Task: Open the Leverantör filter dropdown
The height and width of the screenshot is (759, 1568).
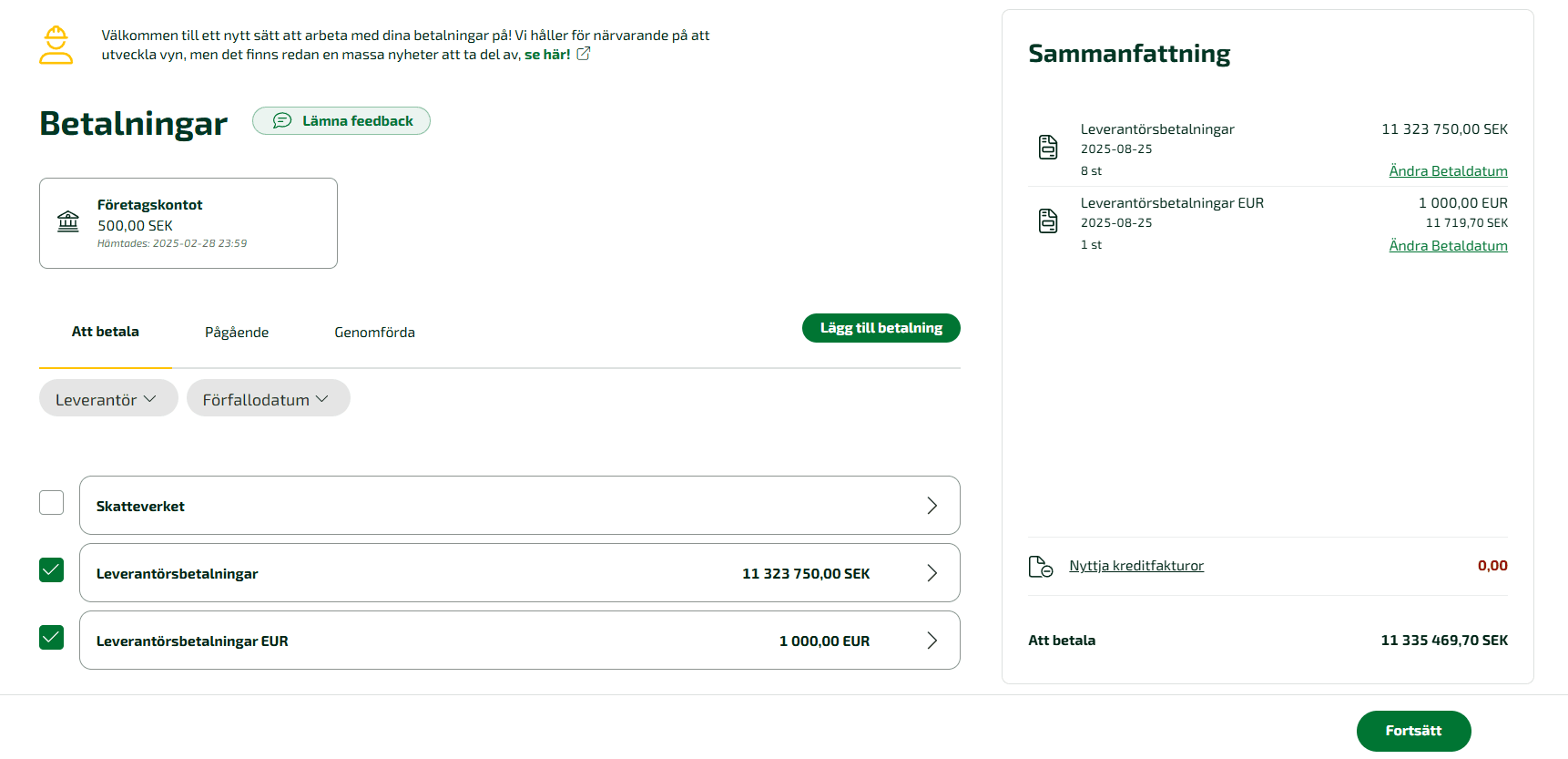Action: pos(108,398)
